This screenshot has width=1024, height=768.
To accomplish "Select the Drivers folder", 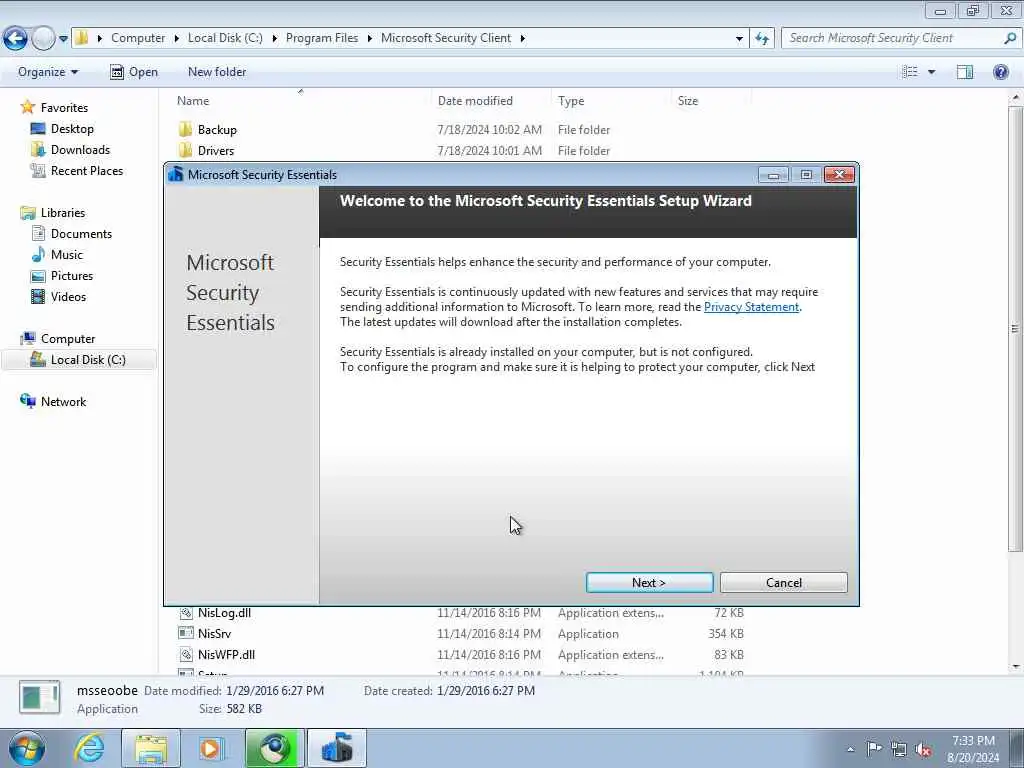I will click(x=216, y=151).
